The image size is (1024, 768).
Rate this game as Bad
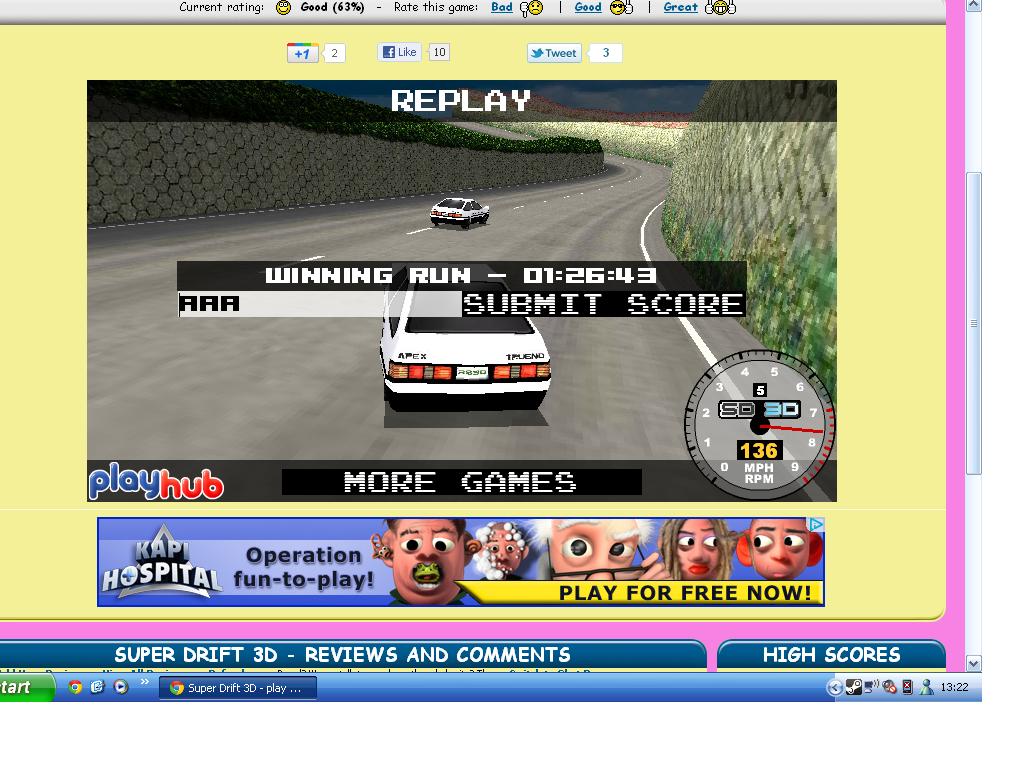click(502, 7)
